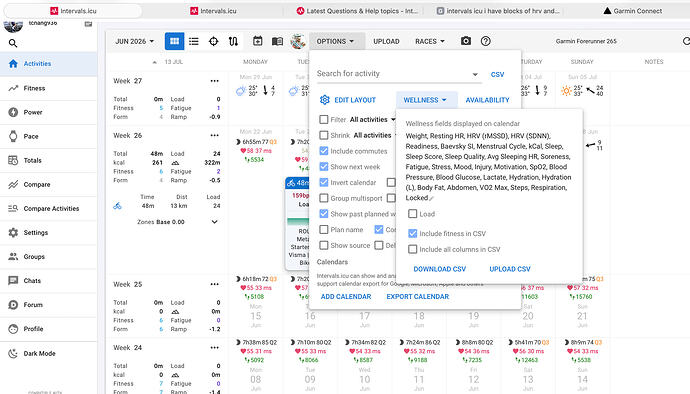Click the CSV link beside search
Viewport: 690px width, 394px height.
coord(497,74)
